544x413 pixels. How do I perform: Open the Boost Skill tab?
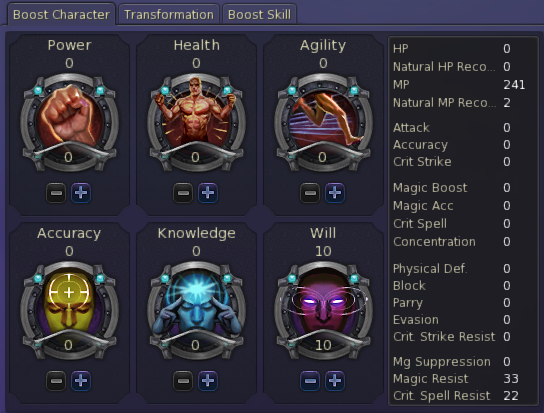[260, 15]
